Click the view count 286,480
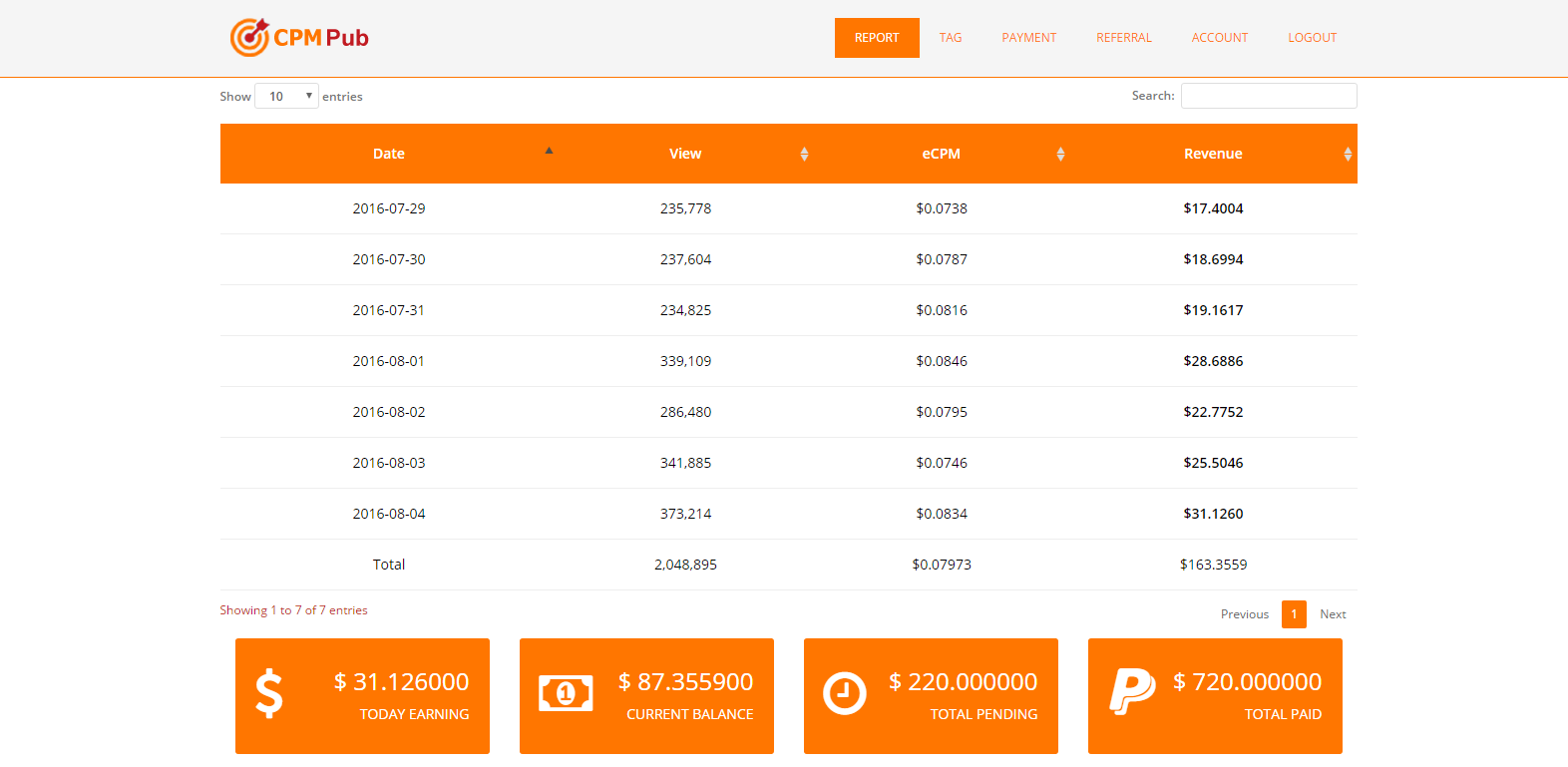Image resolution: width=1568 pixels, height=767 pixels. click(x=685, y=412)
